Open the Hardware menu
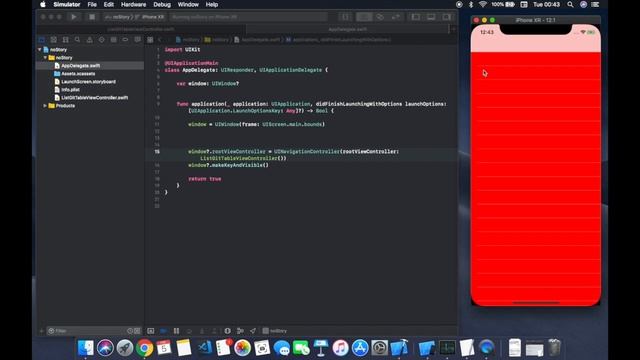Image resolution: width=640 pixels, height=360 pixels. [x=133, y=4]
